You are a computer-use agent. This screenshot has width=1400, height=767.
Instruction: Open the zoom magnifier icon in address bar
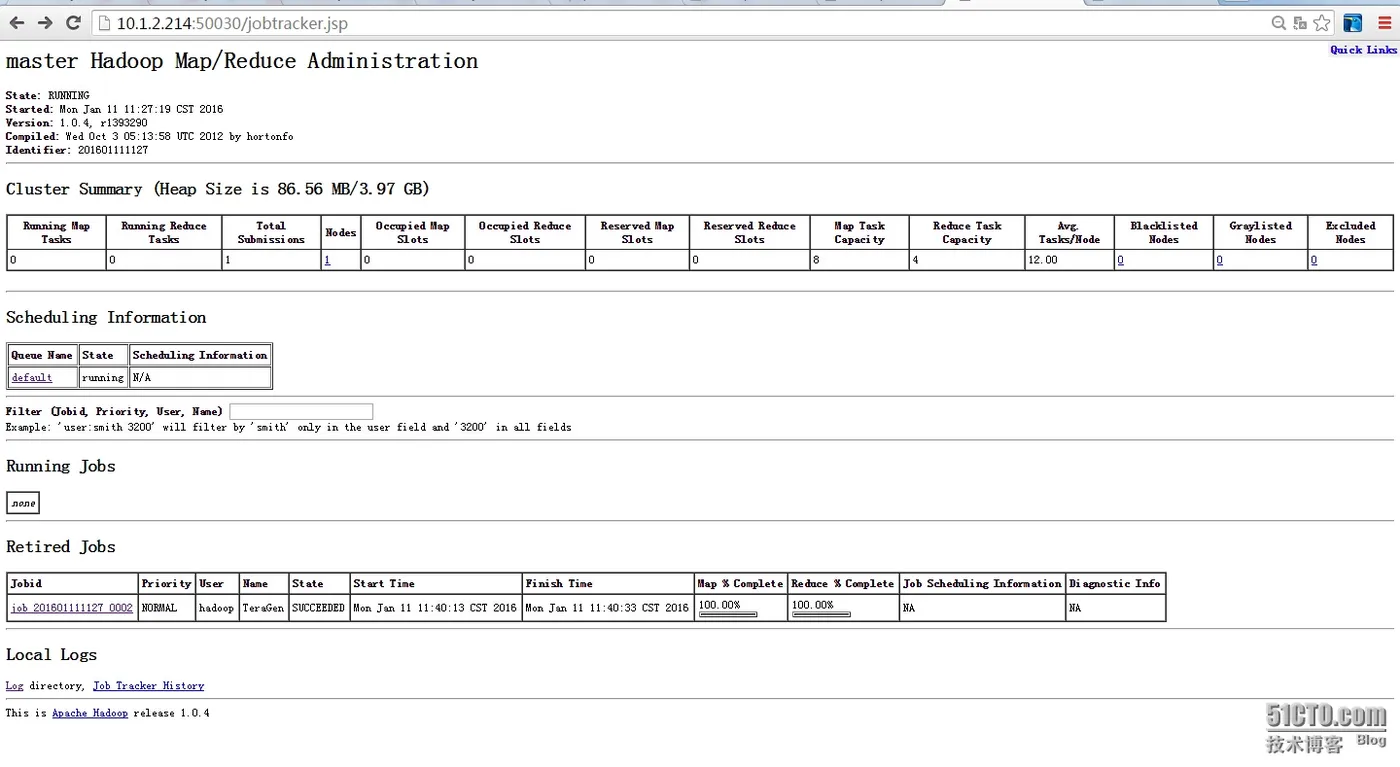1278,23
